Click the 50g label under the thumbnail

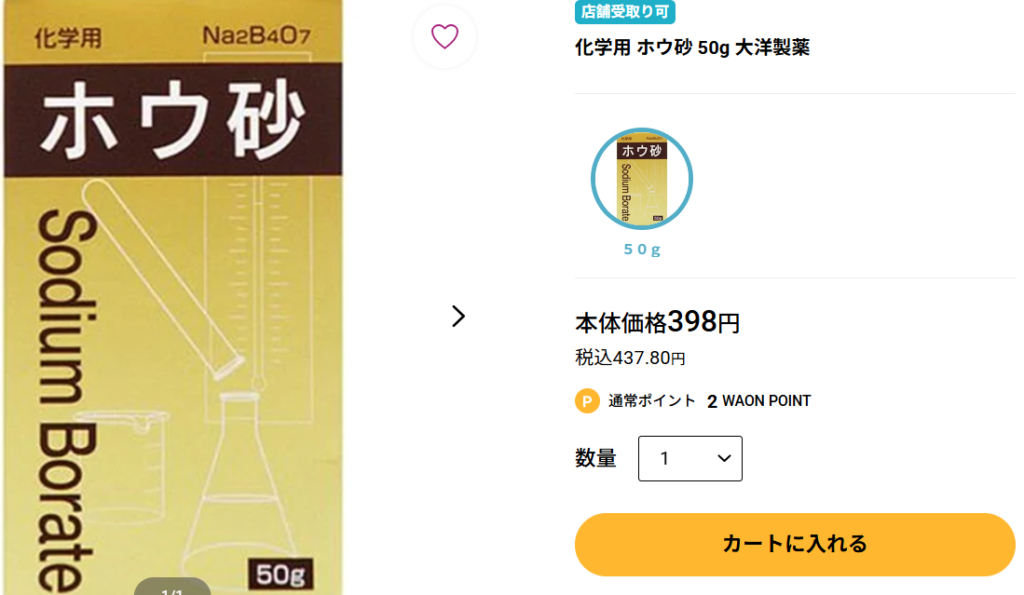[x=642, y=249]
